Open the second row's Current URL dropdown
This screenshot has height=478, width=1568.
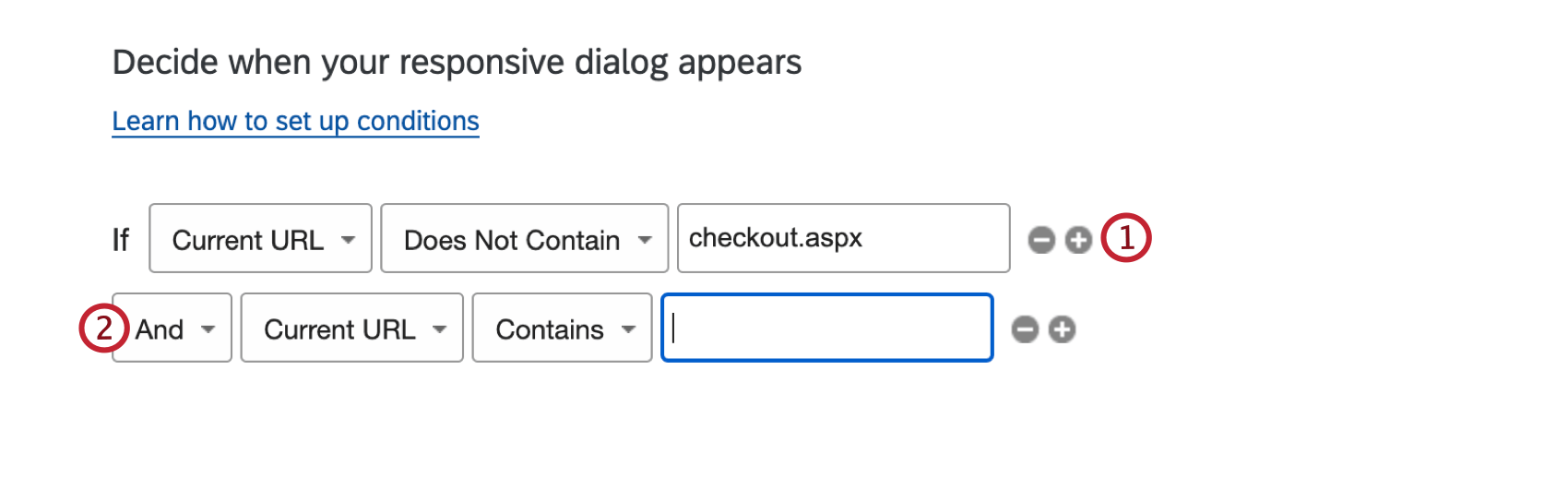[351, 329]
